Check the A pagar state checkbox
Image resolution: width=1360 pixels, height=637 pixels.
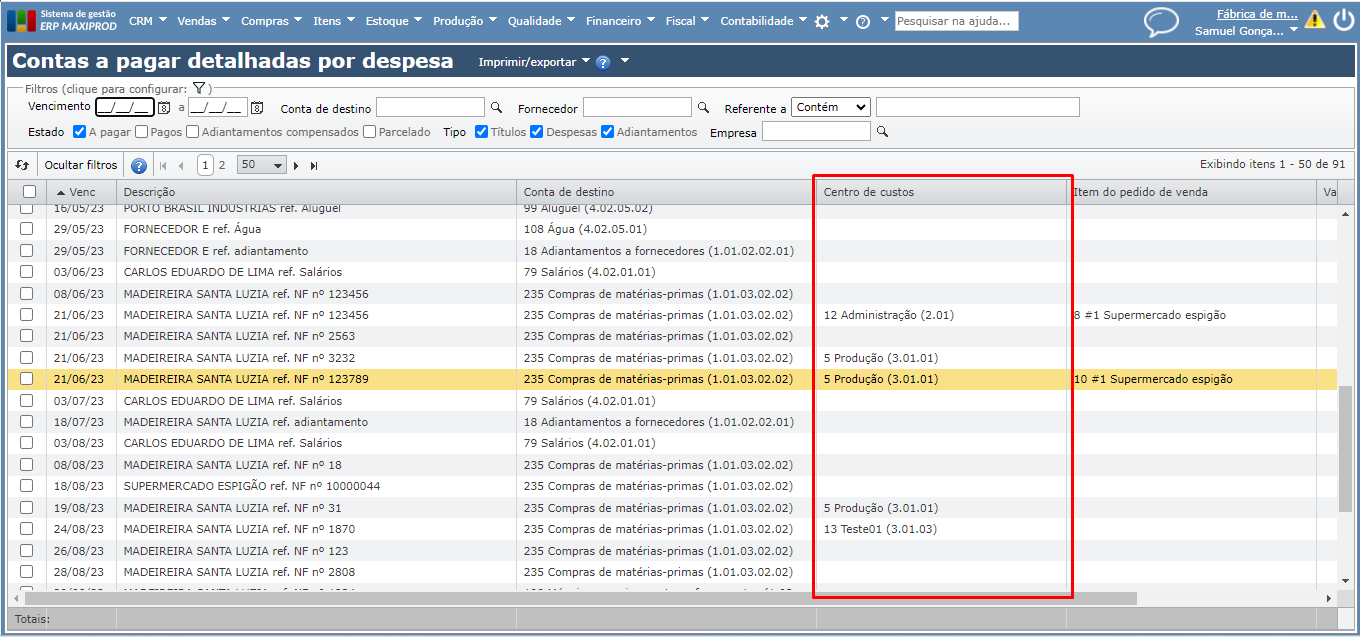tap(80, 132)
